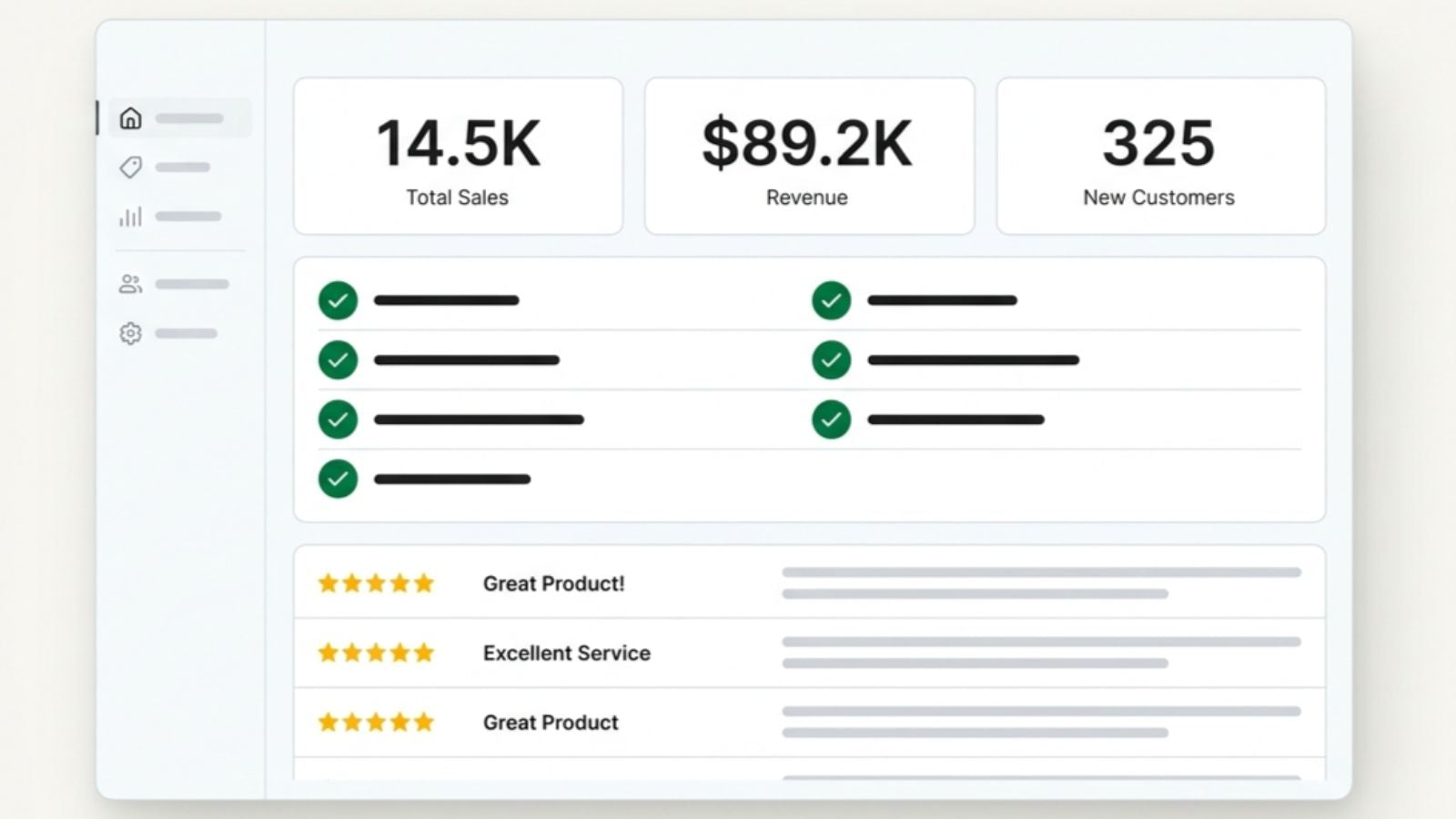Open the Revenue $89.2K card
1456x819 pixels.
click(809, 156)
